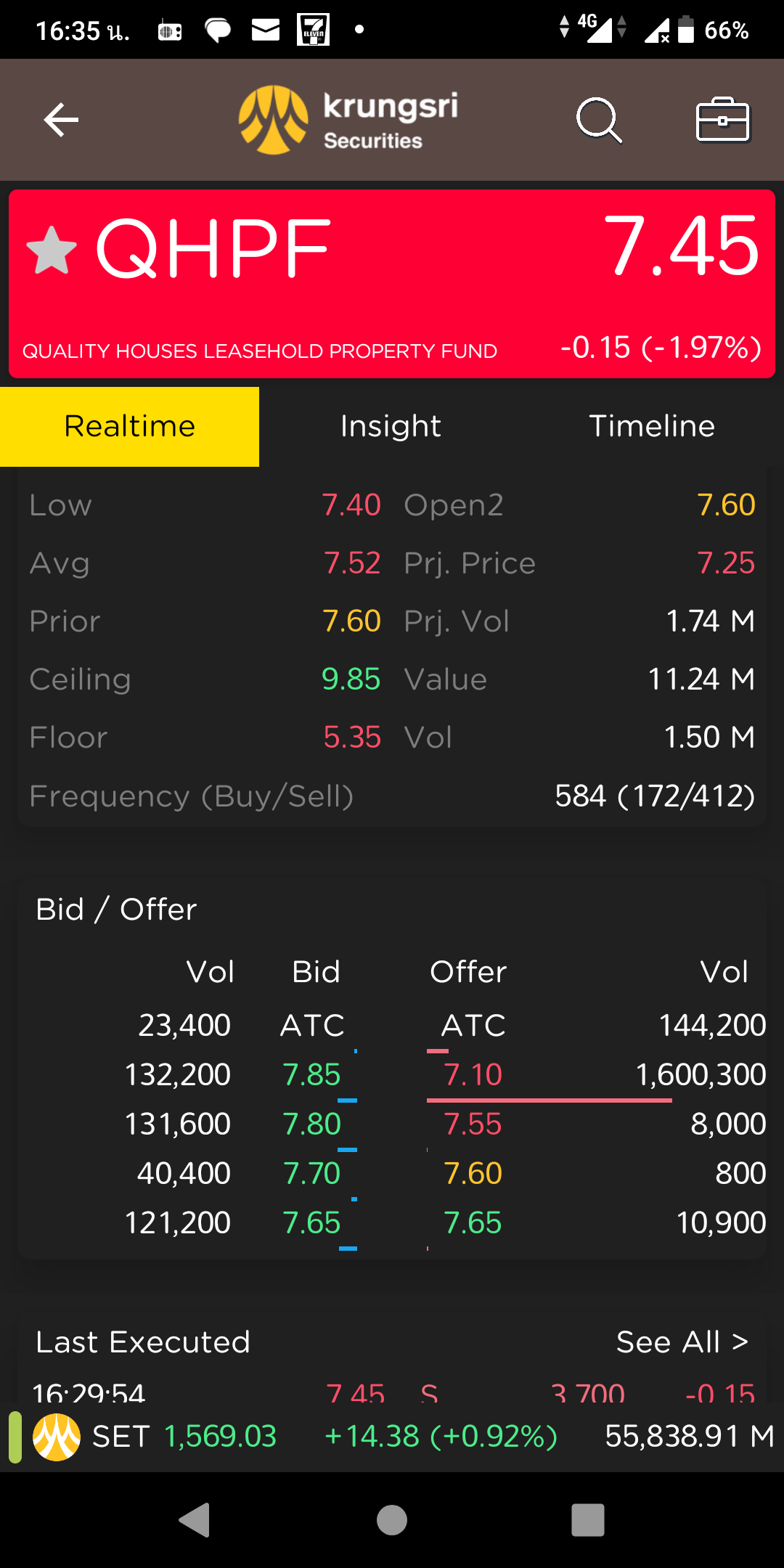Tap the 7.85 bid price
The width and height of the screenshot is (784, 1568).
(311, 1074)
